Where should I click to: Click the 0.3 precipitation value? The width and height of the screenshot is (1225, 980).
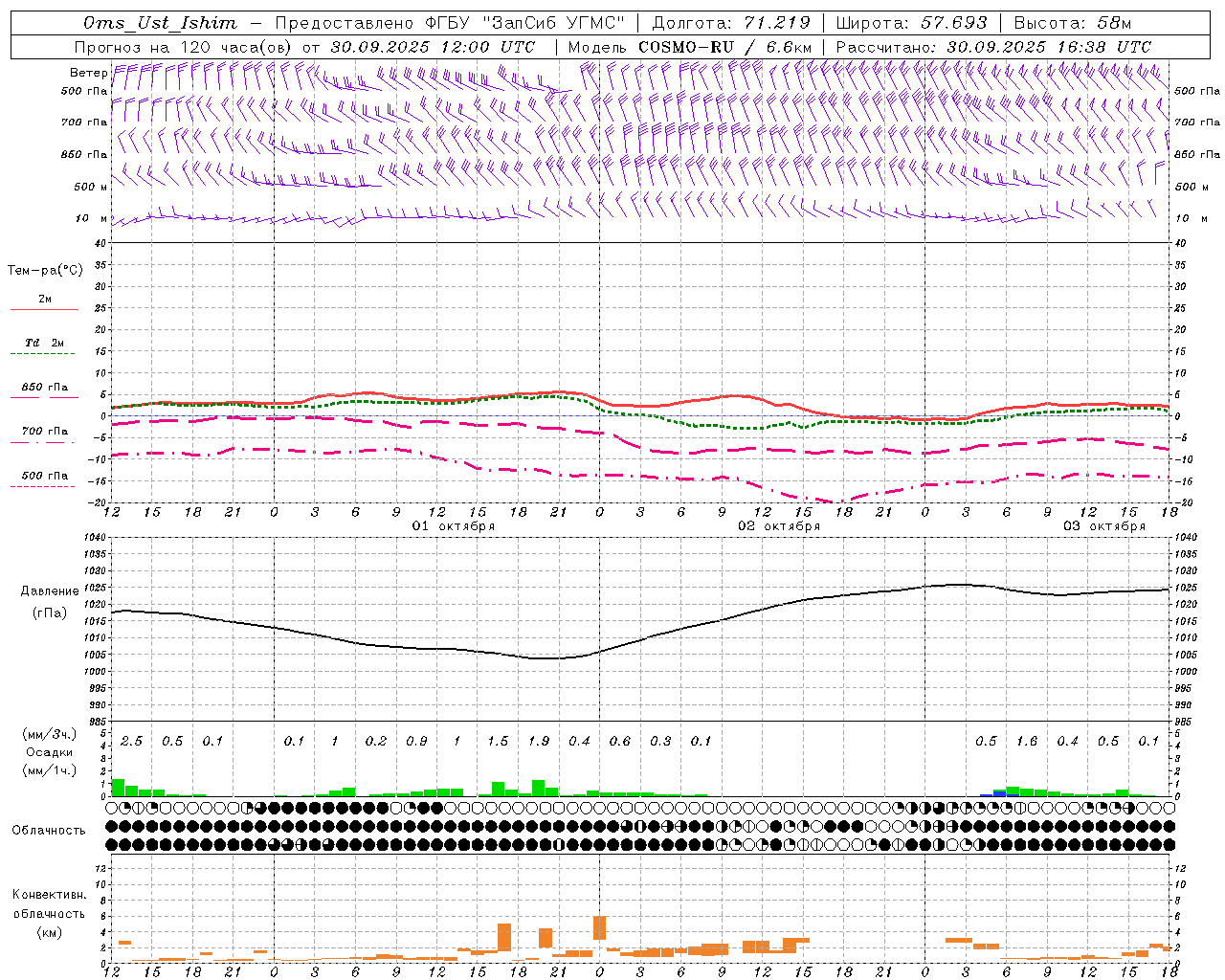(x=660, y=742)
